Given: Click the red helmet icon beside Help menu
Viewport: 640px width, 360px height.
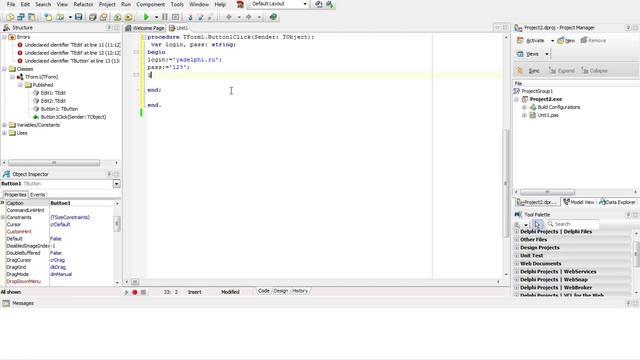Looking at the screenshot, I should pos(240,4).
